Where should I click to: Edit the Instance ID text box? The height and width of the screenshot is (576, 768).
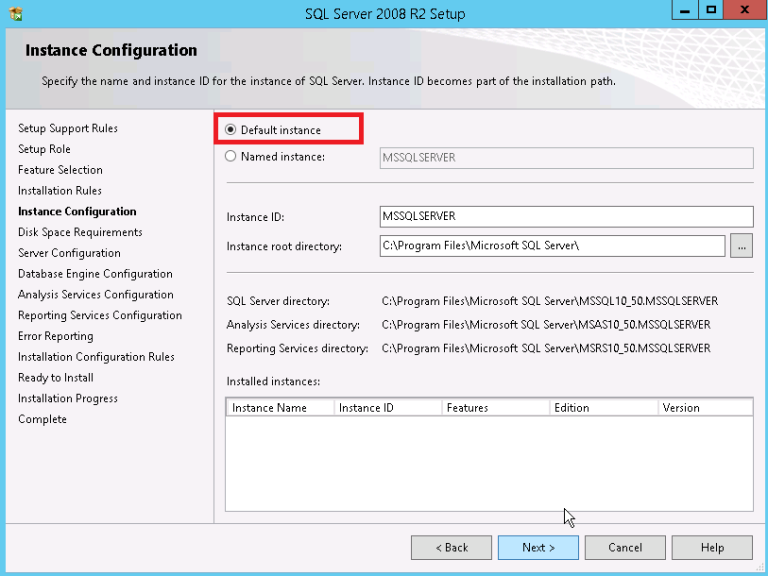[x=566, y=216]
